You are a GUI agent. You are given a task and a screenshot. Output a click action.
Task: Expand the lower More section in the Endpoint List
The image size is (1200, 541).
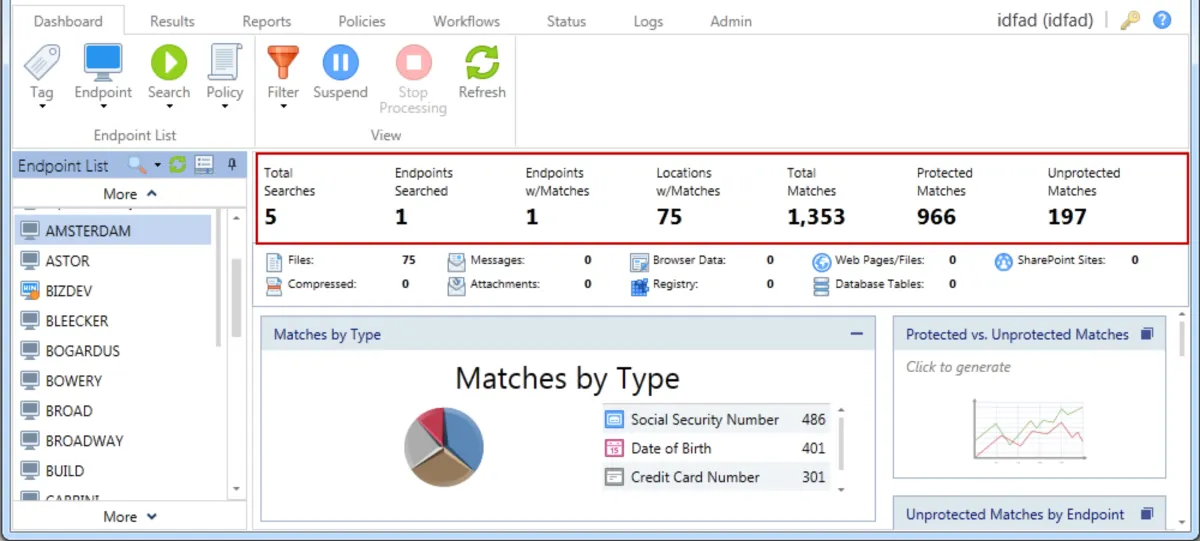click(131, 517)
